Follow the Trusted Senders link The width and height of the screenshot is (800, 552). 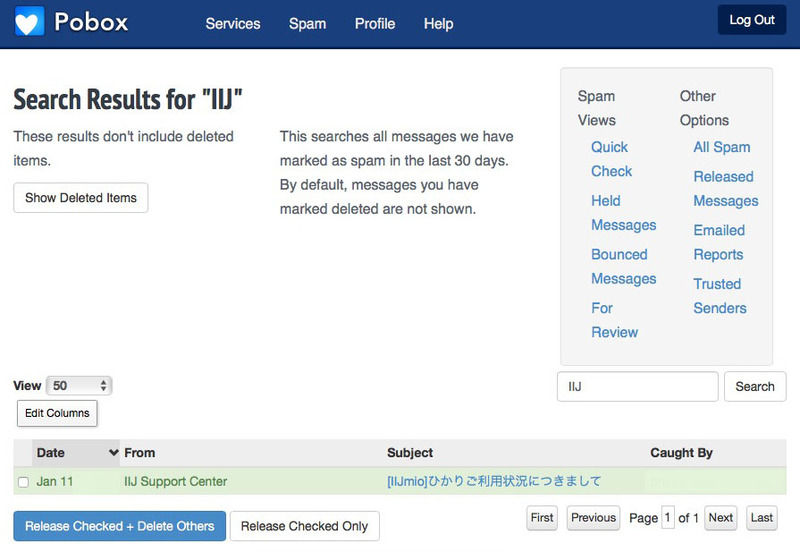tap(719, 296)
